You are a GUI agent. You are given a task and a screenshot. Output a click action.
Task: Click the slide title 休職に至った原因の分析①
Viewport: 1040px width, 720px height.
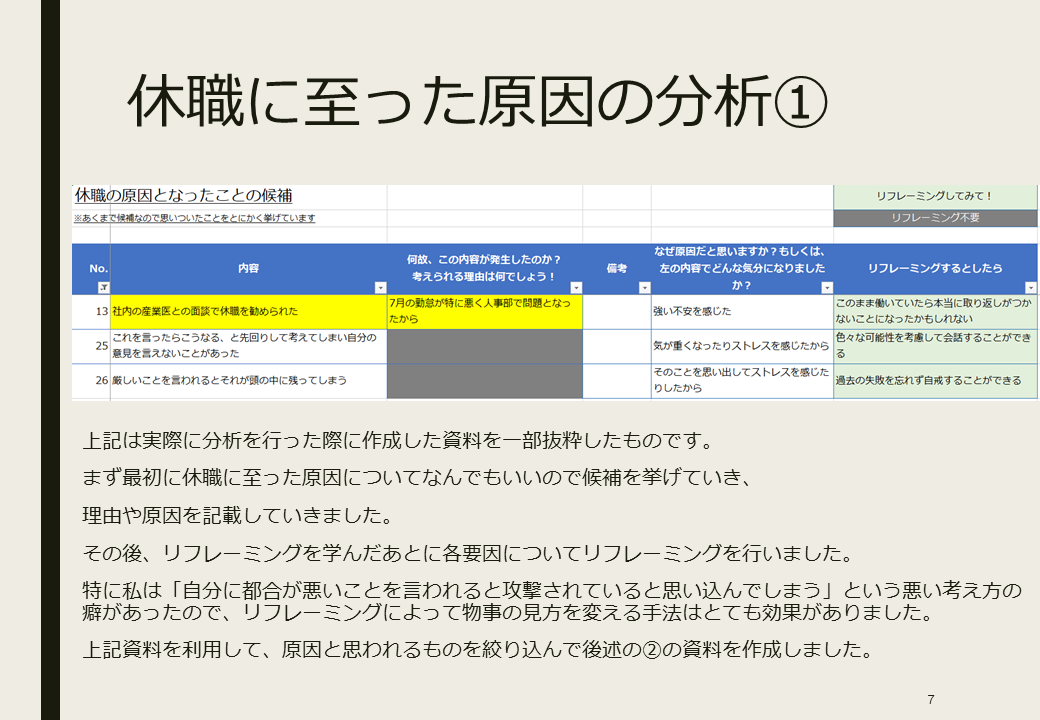coord(478,103)
